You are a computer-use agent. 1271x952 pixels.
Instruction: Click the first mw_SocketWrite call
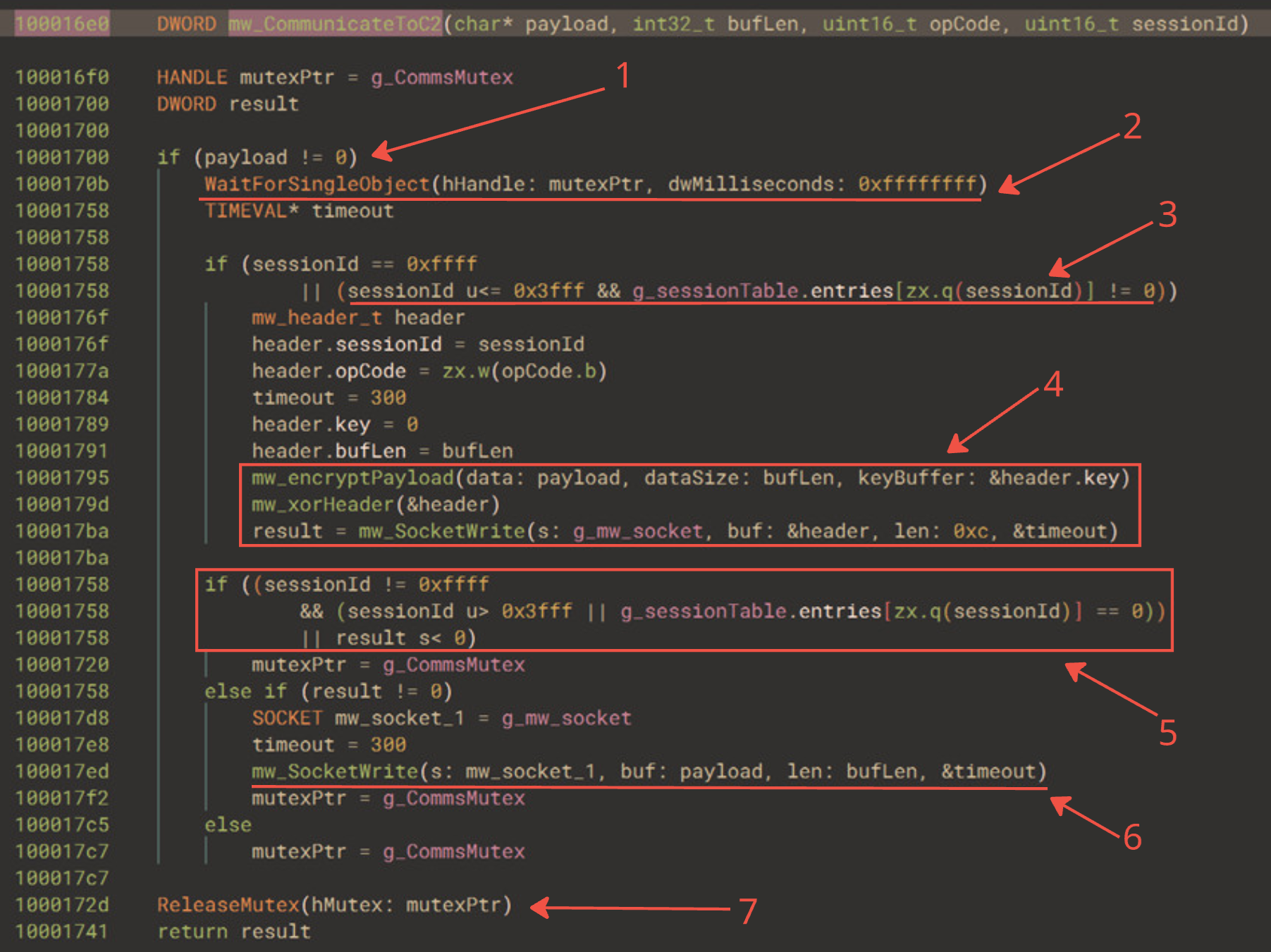click(x=443, y=531)
